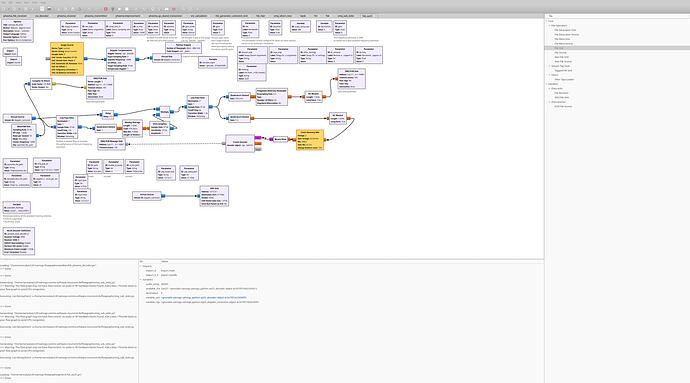Open the Edit menu
Image resolution: width=690 pixels, height=383 pixels.
[11, 3]
